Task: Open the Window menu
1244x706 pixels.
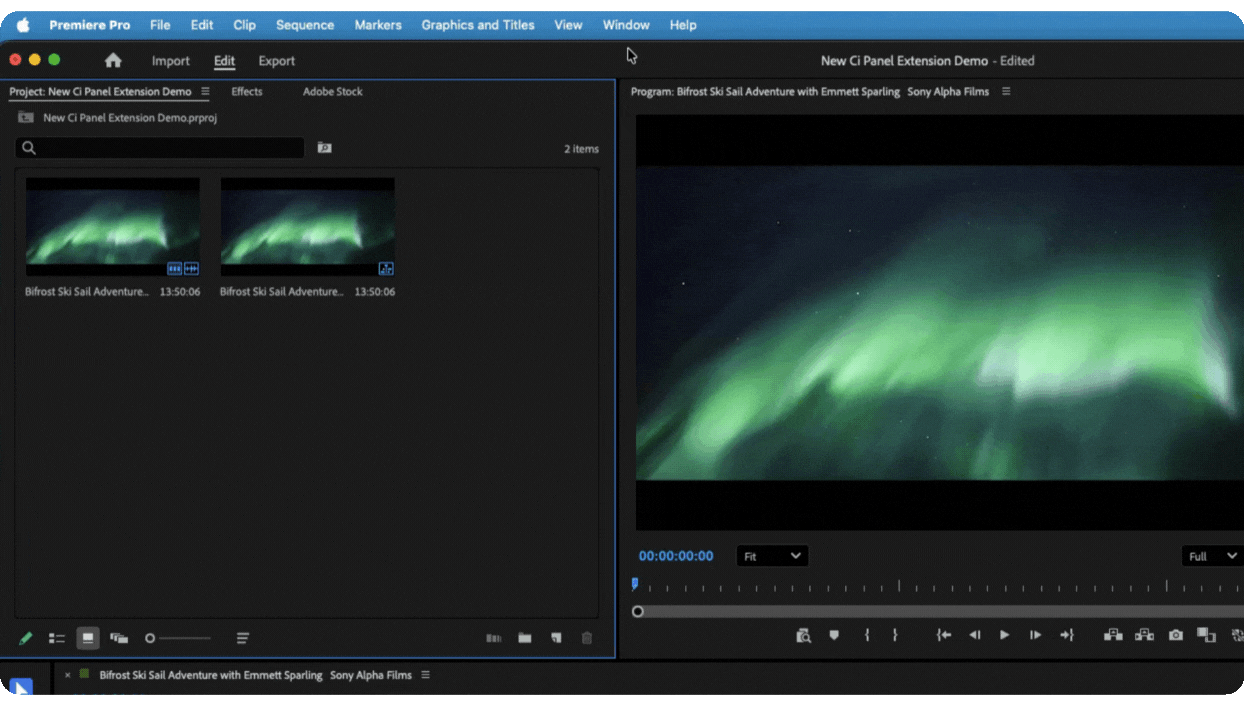Action: [x=626, y=25]
